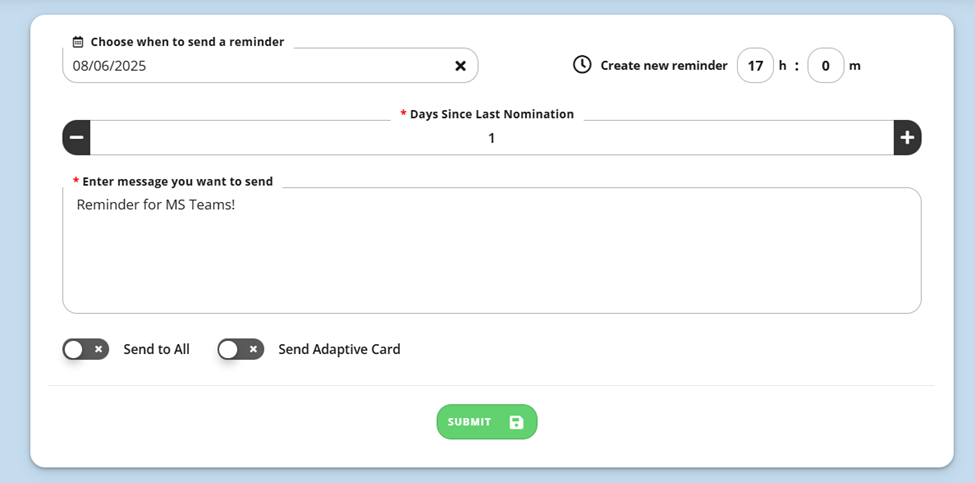
Task: Click inside the reminder message text area
Action: [492, 251]
